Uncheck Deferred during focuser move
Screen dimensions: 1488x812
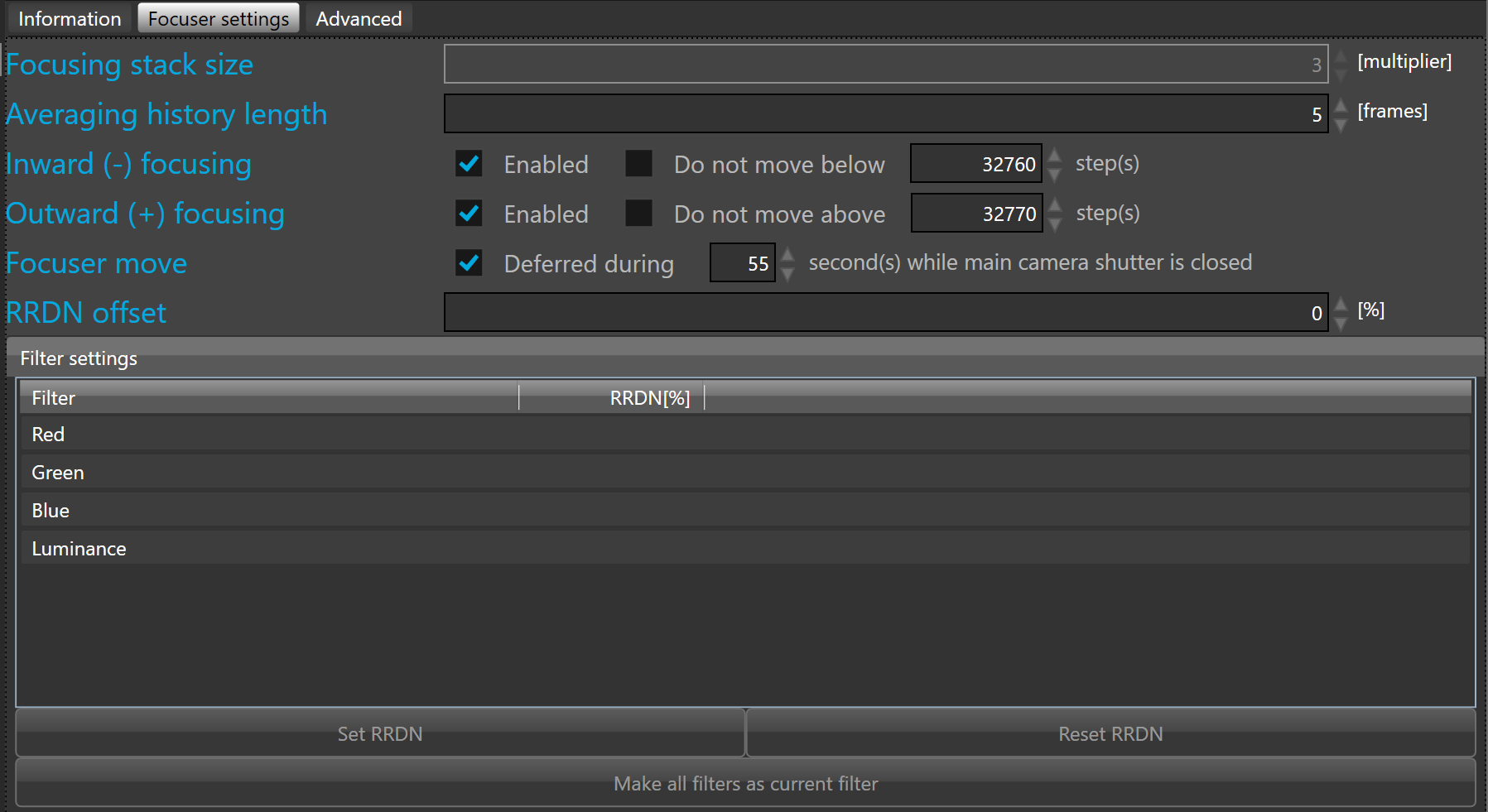click(x=469, y=263)
